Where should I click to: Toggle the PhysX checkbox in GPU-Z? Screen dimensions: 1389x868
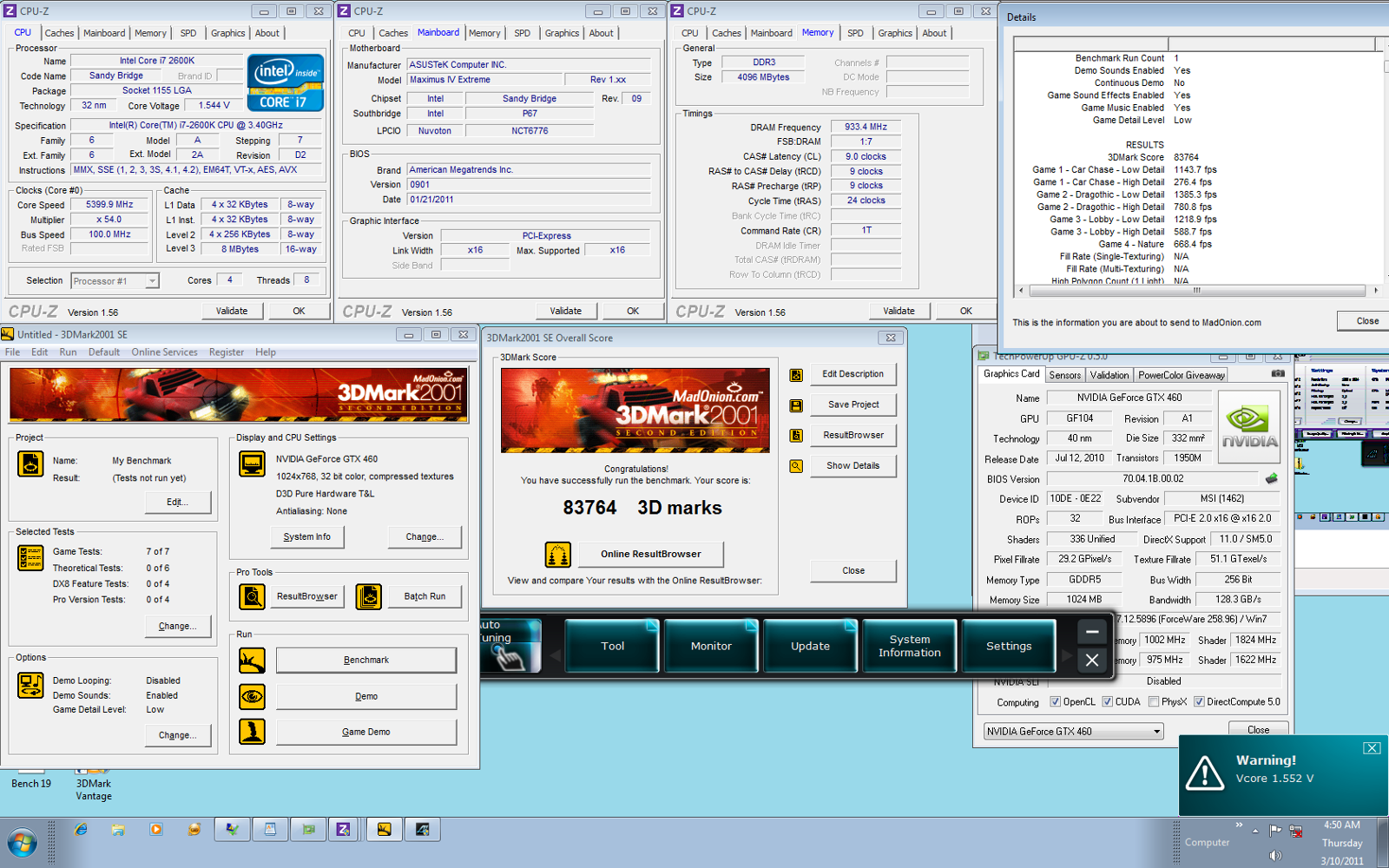(x=1154, y=702)
